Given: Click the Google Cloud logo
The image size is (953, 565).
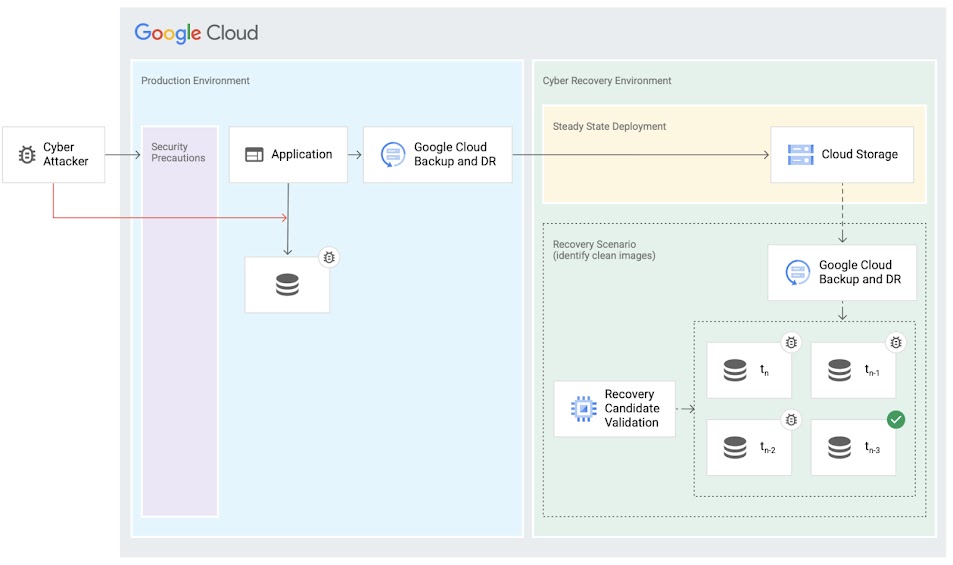Looking at the screenshot, I should (x=196, y=33).
